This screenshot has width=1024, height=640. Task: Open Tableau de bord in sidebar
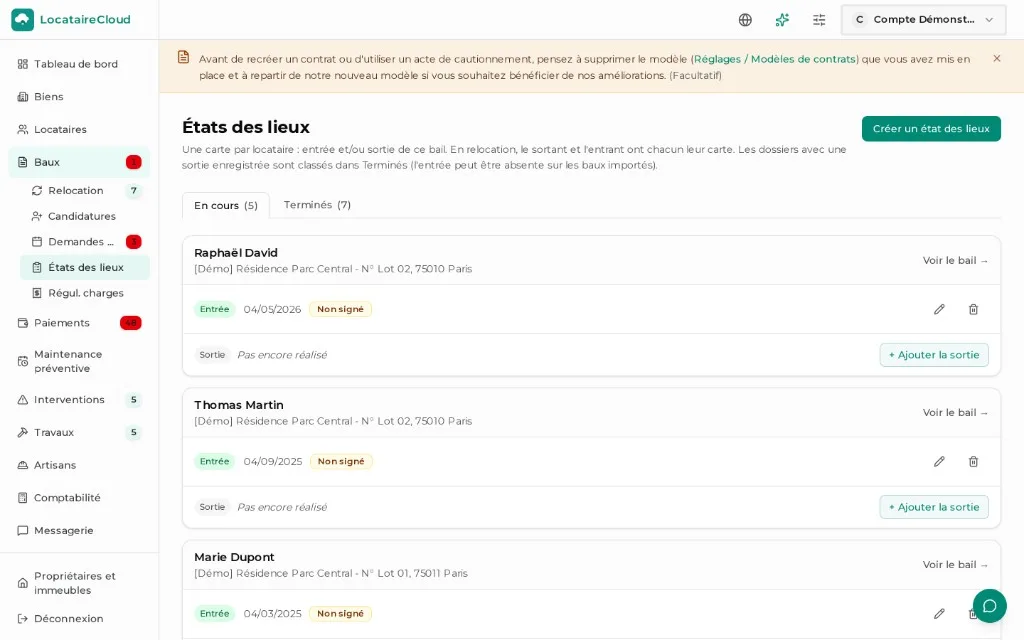click(x=79, y=64)
